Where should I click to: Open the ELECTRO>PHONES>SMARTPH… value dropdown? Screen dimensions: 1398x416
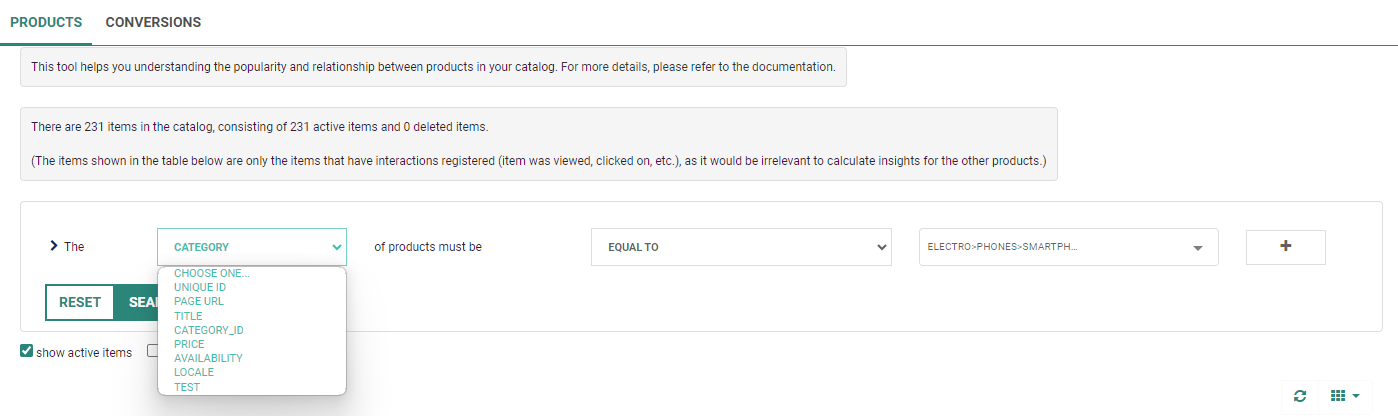click(x=1068, y=247)
